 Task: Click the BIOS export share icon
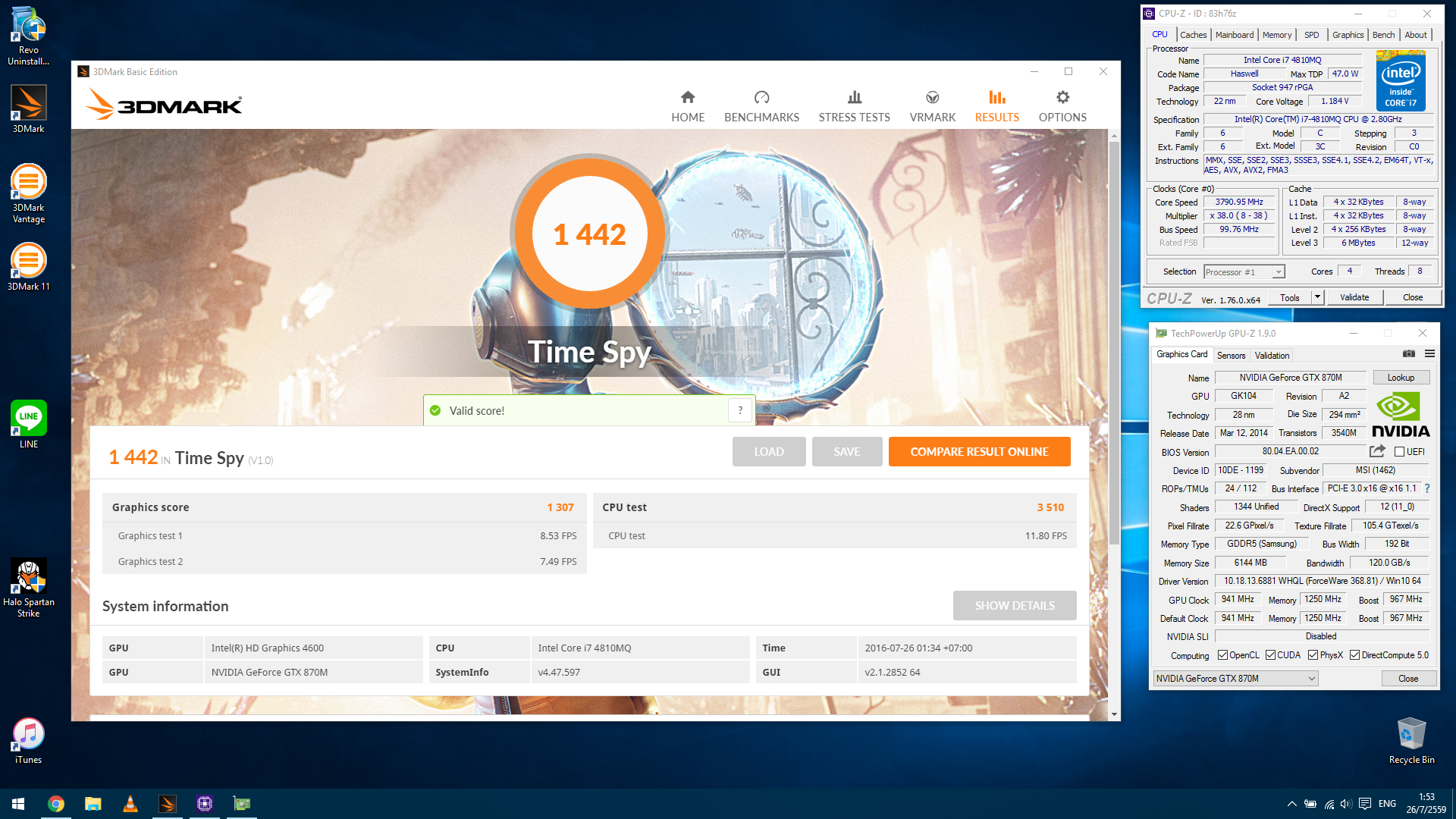point(1377,451)
